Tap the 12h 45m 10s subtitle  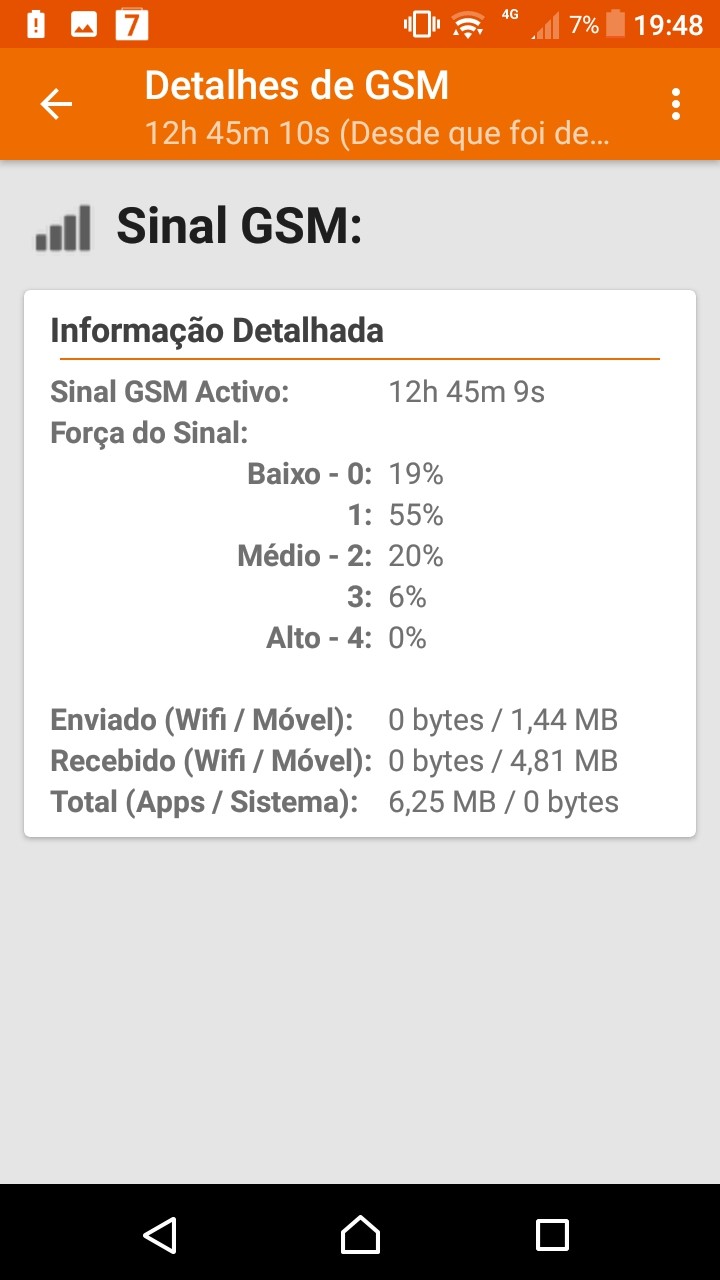(x=376, y=133)
